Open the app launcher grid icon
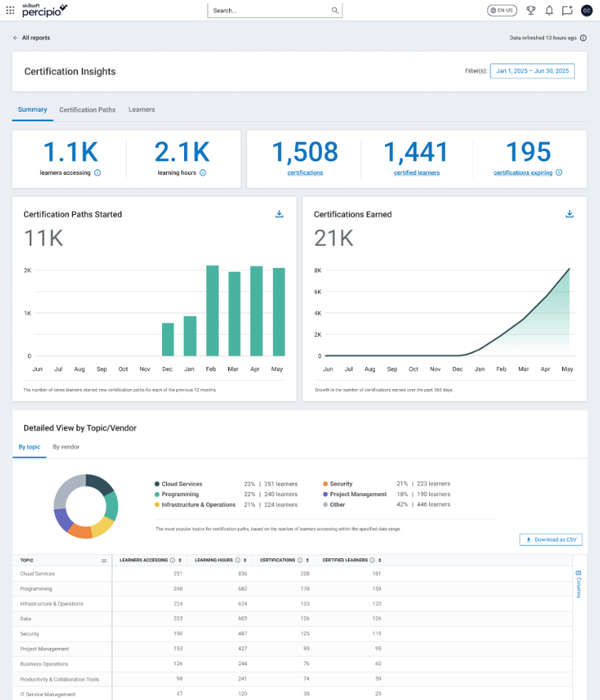This screenshot has width=600, height=700. tap(10, 11)
